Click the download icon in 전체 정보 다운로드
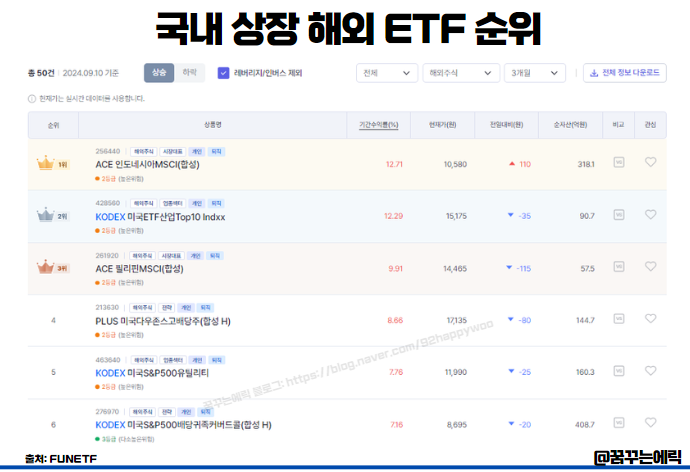 pyautogui.click(x=594, y=73)
